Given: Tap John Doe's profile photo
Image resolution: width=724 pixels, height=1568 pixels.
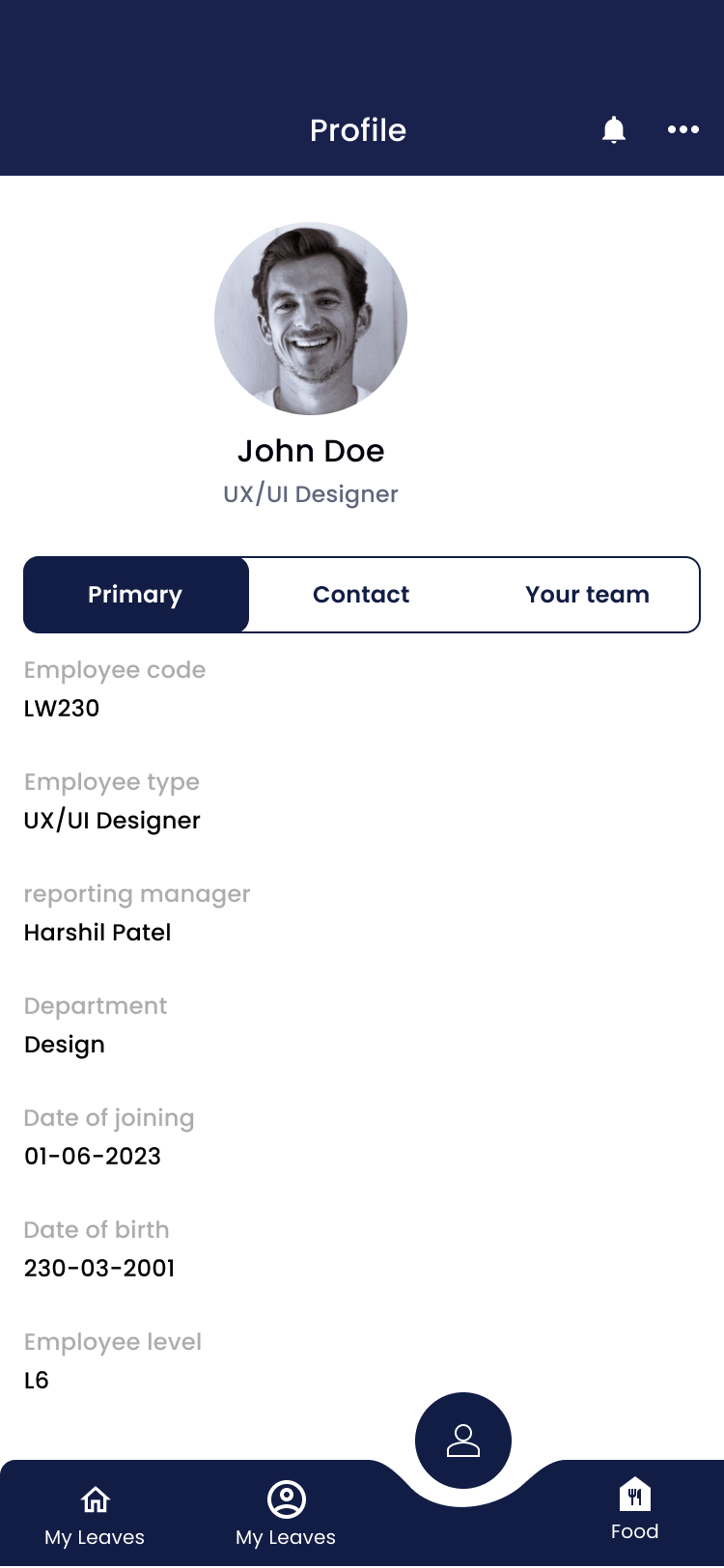Looking at the screenshot, I should click(x=311, y=319).
